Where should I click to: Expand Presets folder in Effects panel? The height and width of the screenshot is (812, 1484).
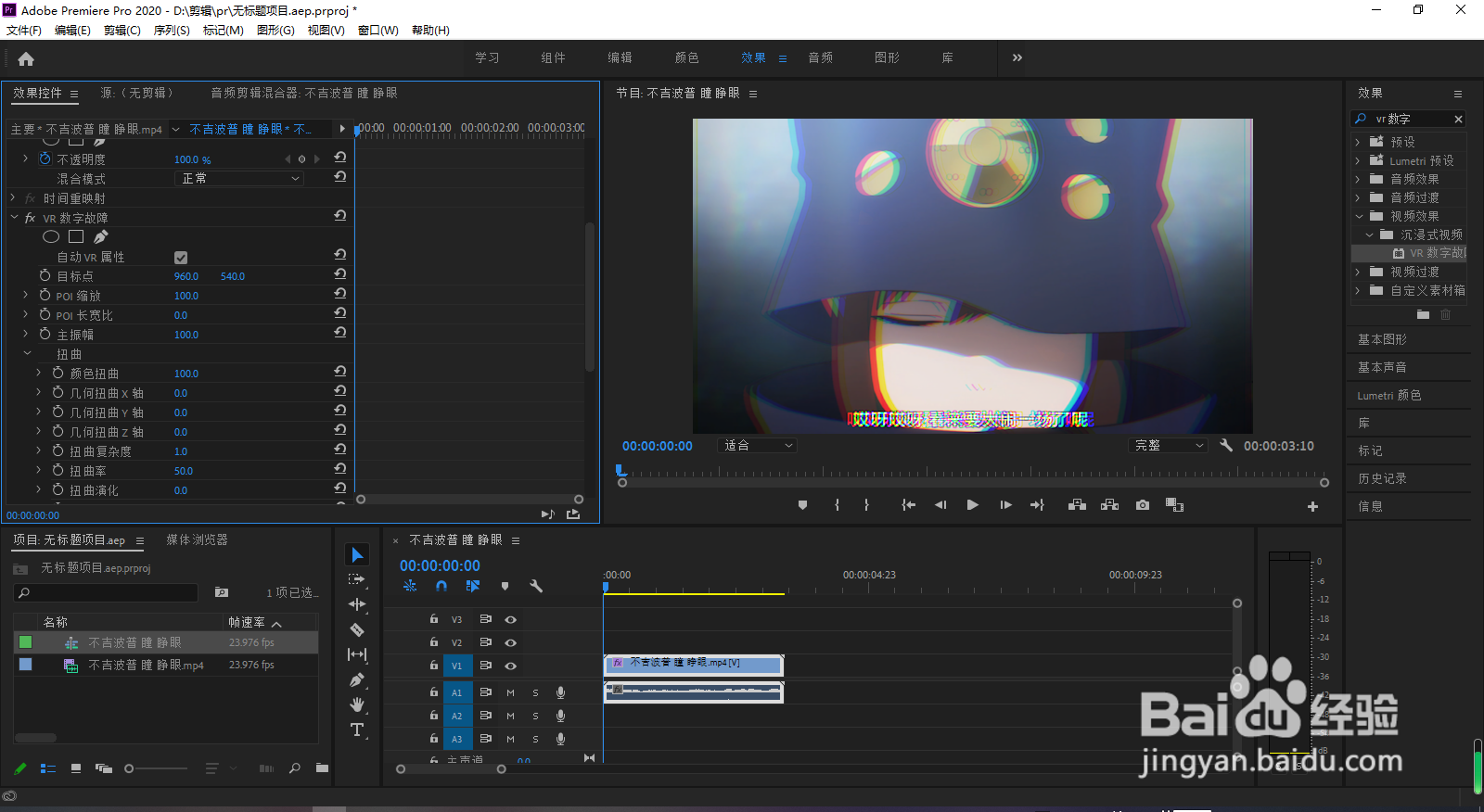pos(1358,142)
